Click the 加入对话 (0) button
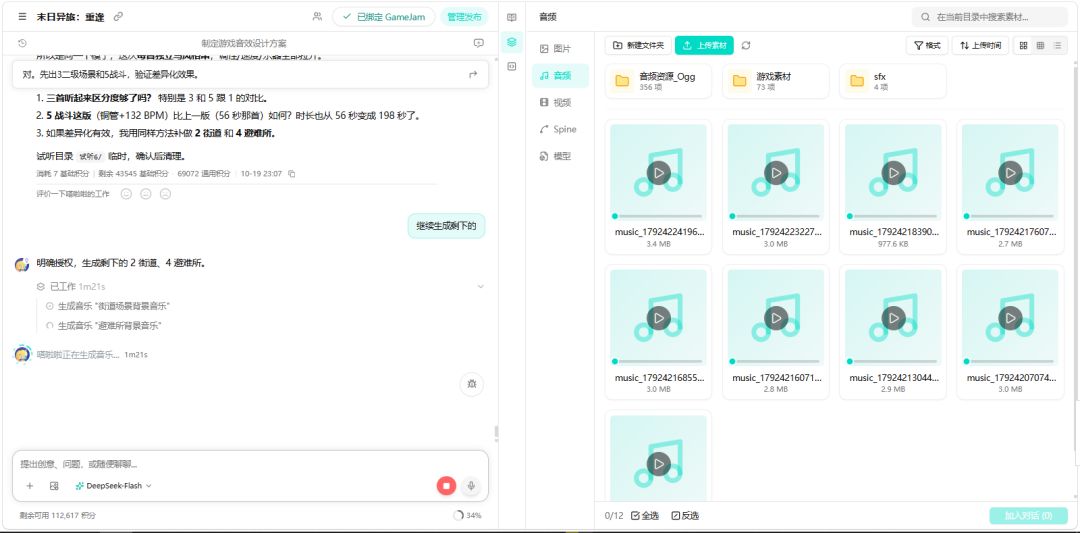 tap(1028, 515)
